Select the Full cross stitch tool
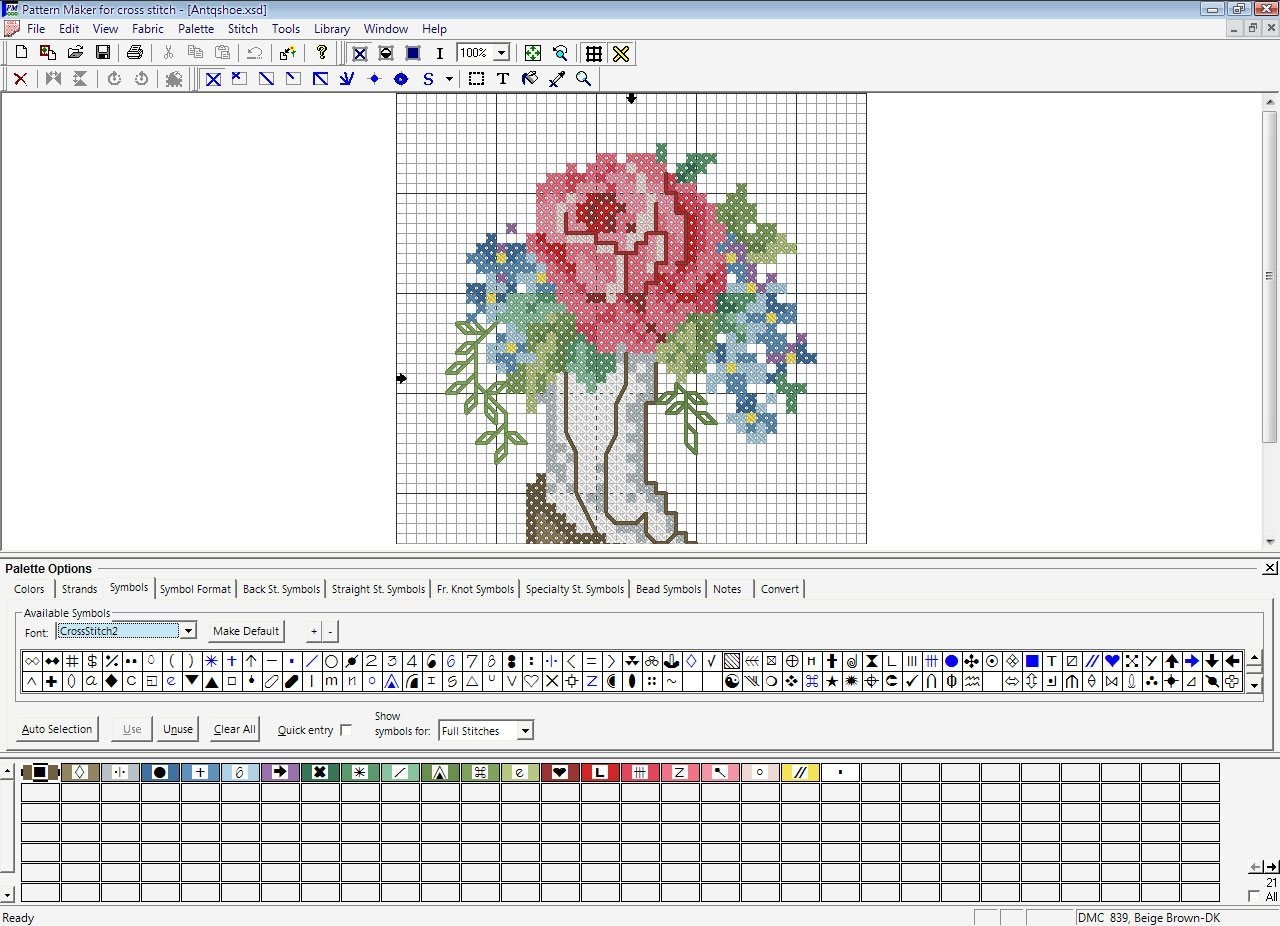 click(212, 79)
